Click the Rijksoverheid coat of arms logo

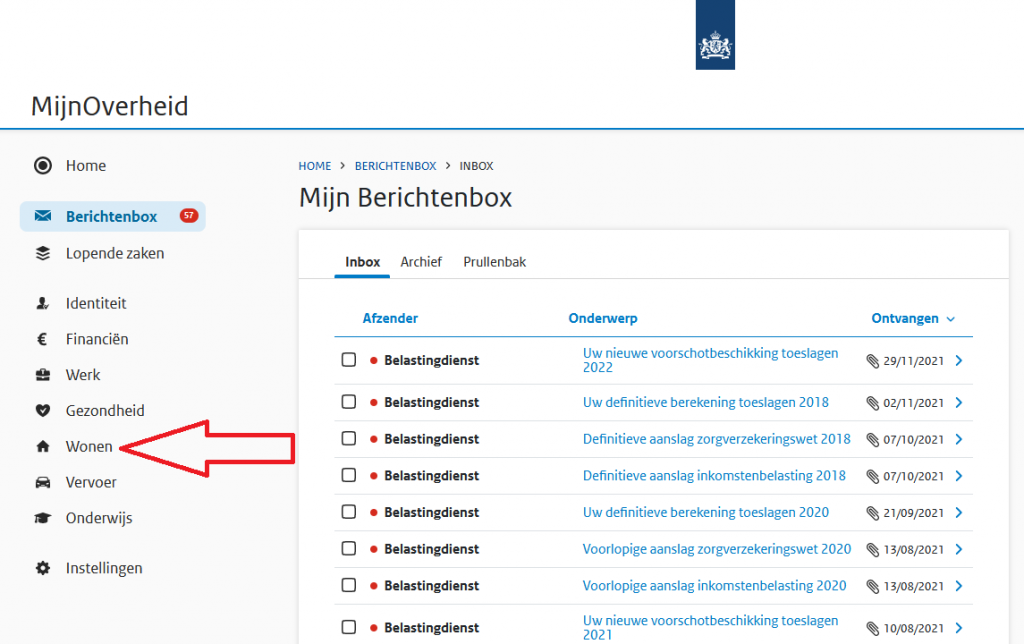[x=715, y=35]
